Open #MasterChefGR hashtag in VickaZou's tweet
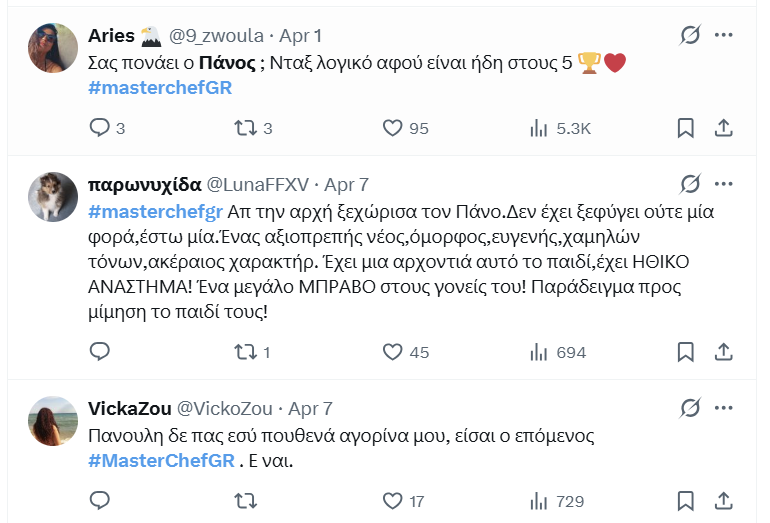The height and width of the screenshot is (523, 770). click(160, 462)
